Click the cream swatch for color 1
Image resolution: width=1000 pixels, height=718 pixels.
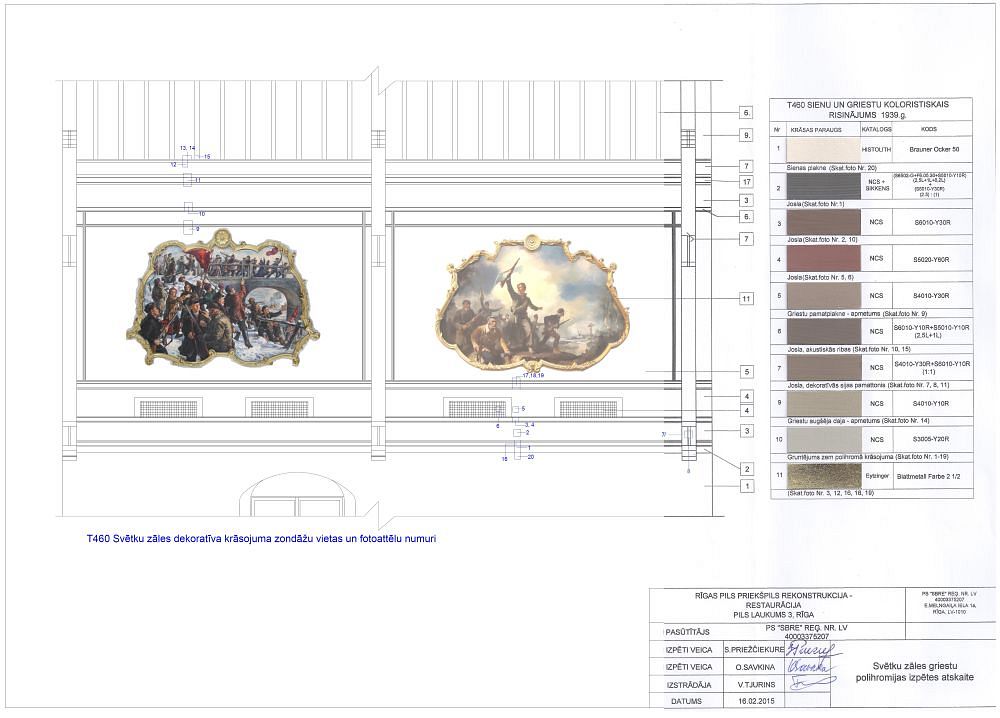pos(823,150)
